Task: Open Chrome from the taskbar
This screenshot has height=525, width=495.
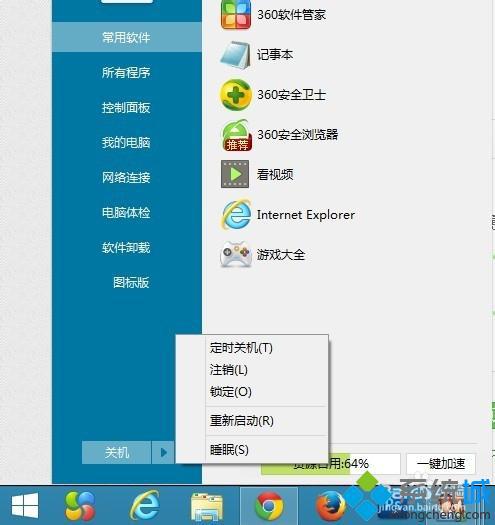Action: (x=269, y=506)
